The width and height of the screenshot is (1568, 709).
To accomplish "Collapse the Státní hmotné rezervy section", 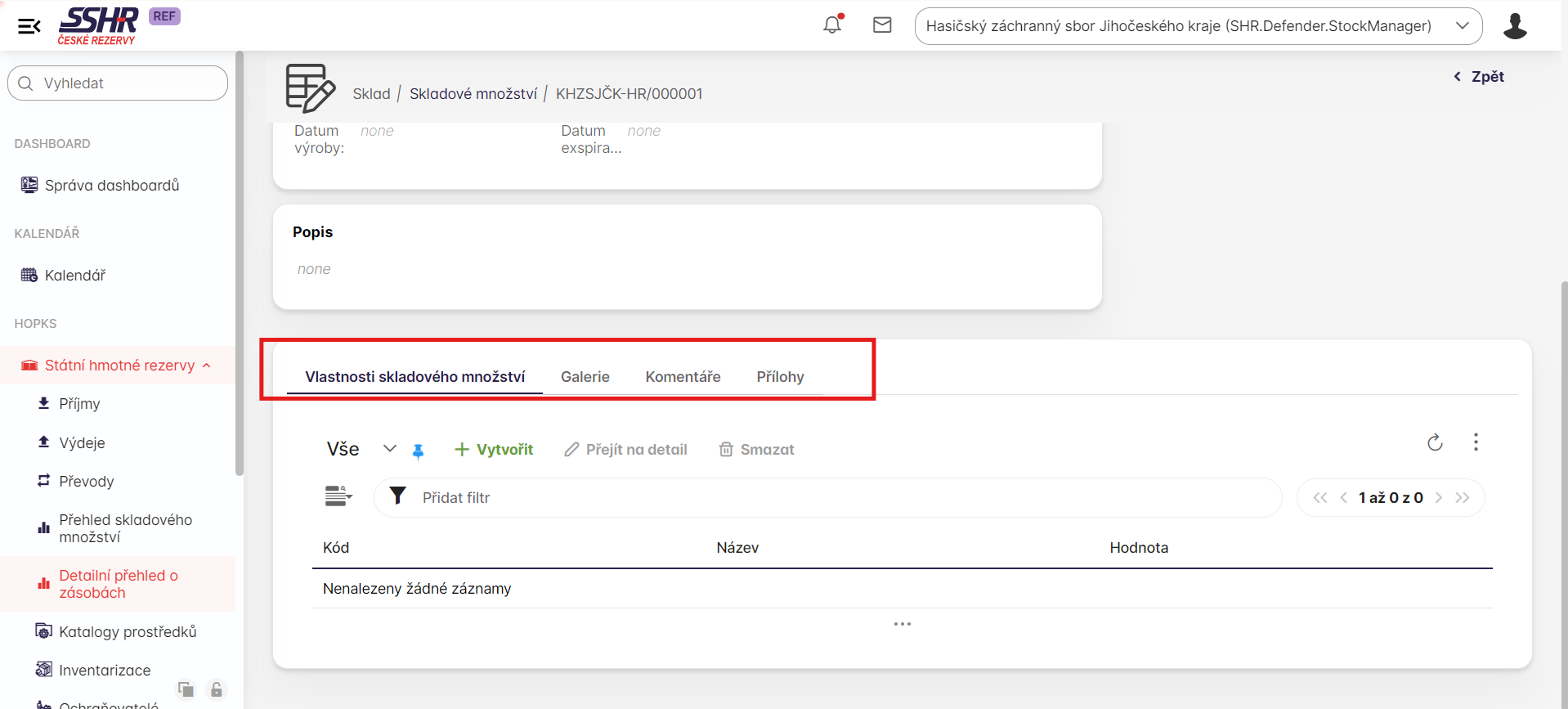I will (x=207, y=366).
